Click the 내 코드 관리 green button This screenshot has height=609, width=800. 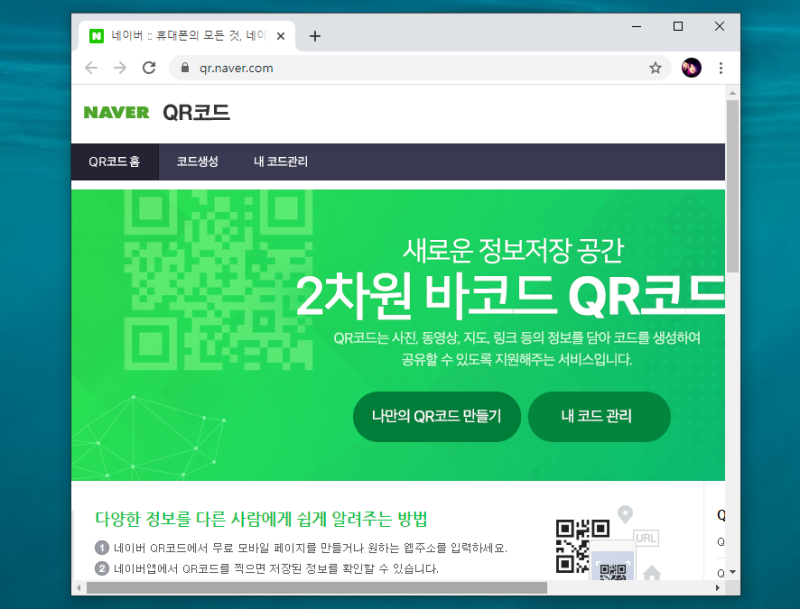click(x=598, y=416)
